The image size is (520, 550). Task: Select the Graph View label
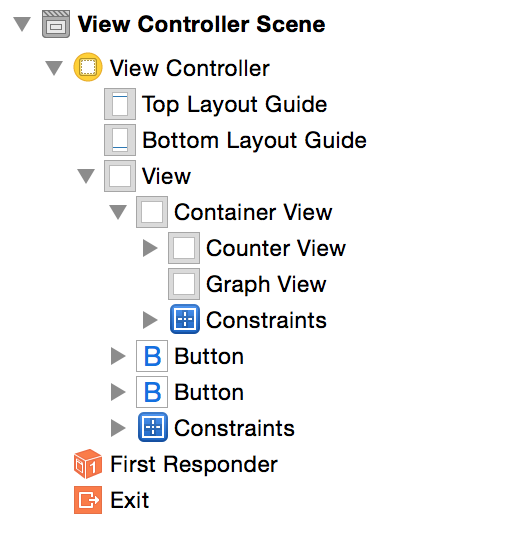[266, 284]
